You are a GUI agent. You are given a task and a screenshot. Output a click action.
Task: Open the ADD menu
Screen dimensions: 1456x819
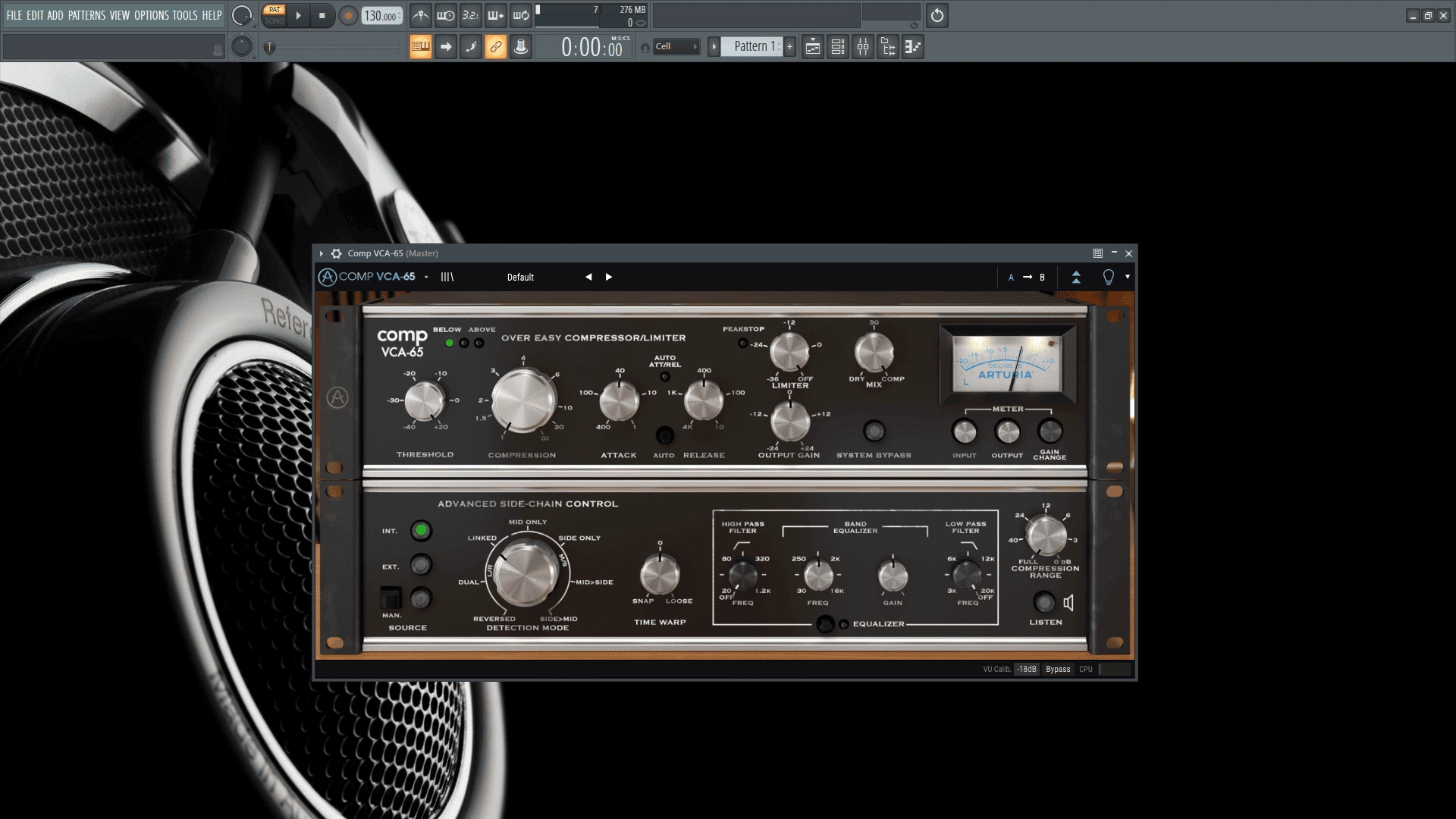pos(55,15)
